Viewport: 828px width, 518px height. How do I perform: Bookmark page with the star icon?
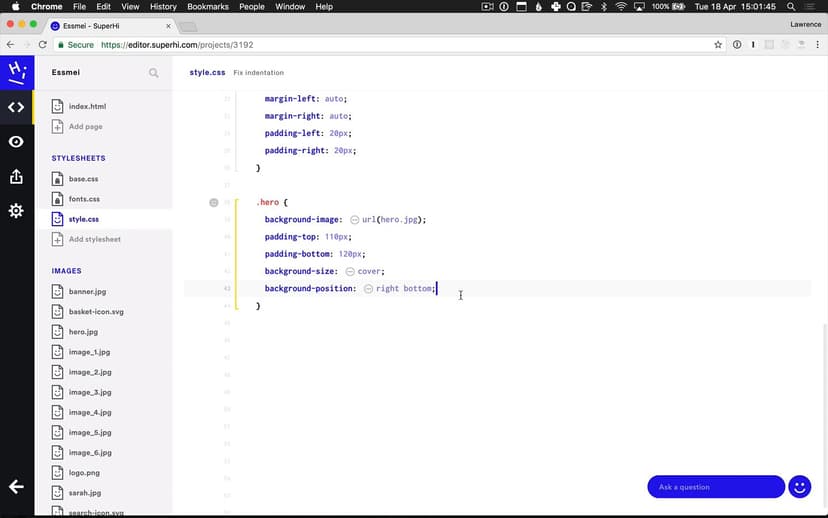(x=718, y=45)
